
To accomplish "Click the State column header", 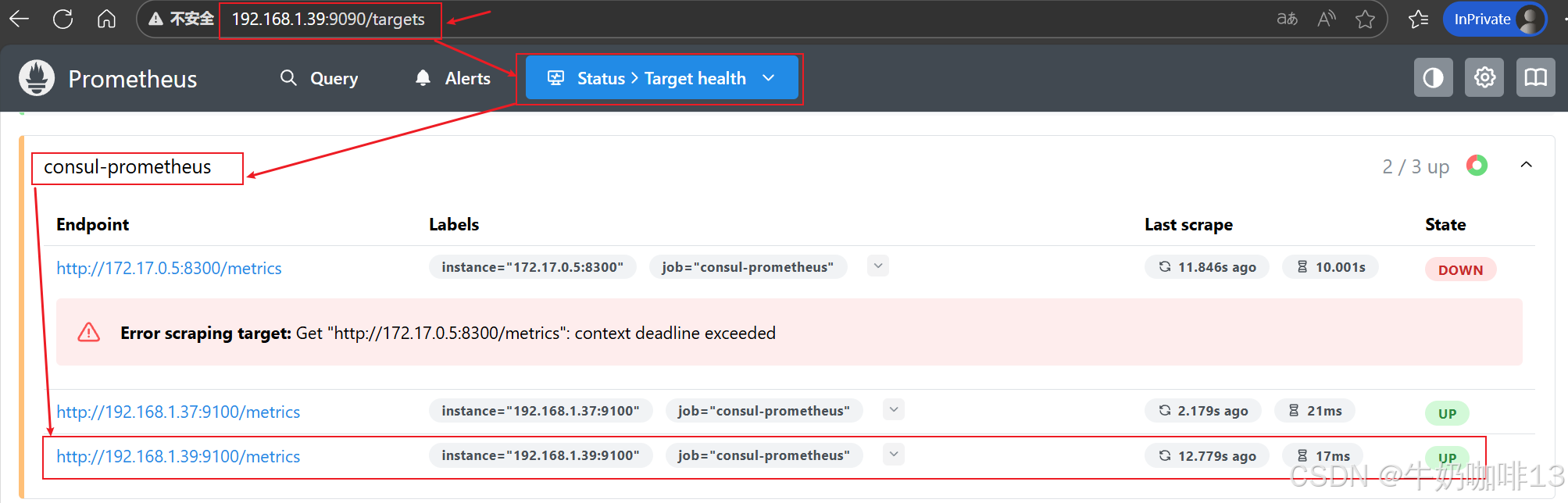I will click(x=1445, y=225).
